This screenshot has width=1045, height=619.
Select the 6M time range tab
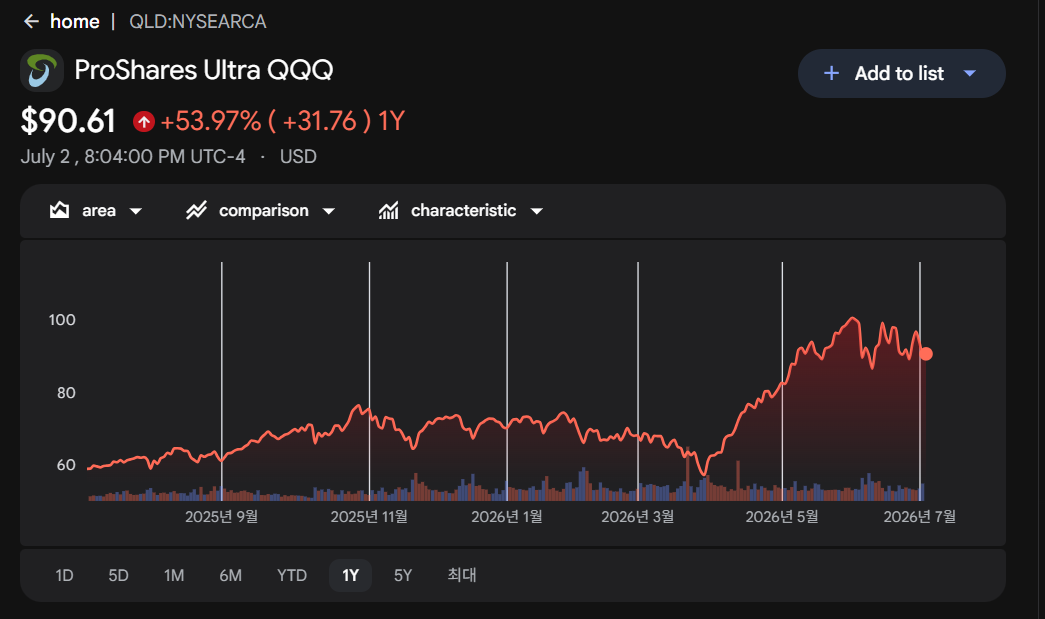(x=231, y=575)
